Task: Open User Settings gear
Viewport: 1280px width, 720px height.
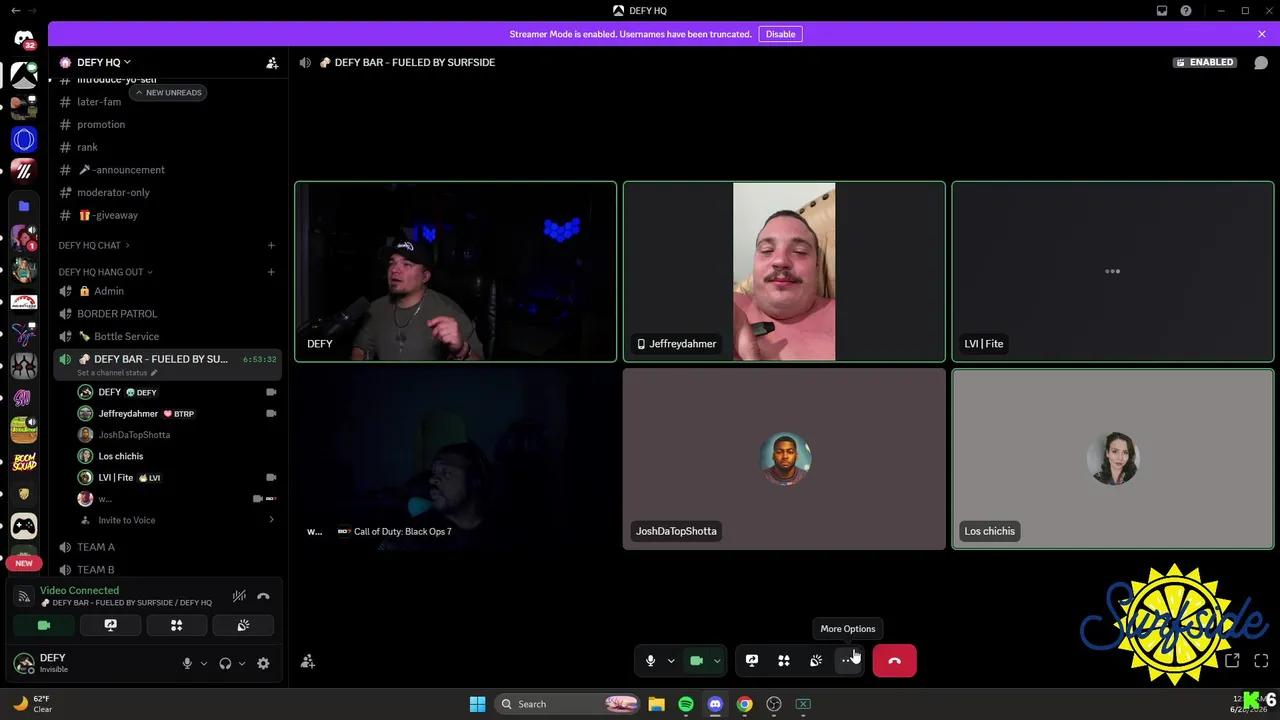Action: tap(263, 663)
